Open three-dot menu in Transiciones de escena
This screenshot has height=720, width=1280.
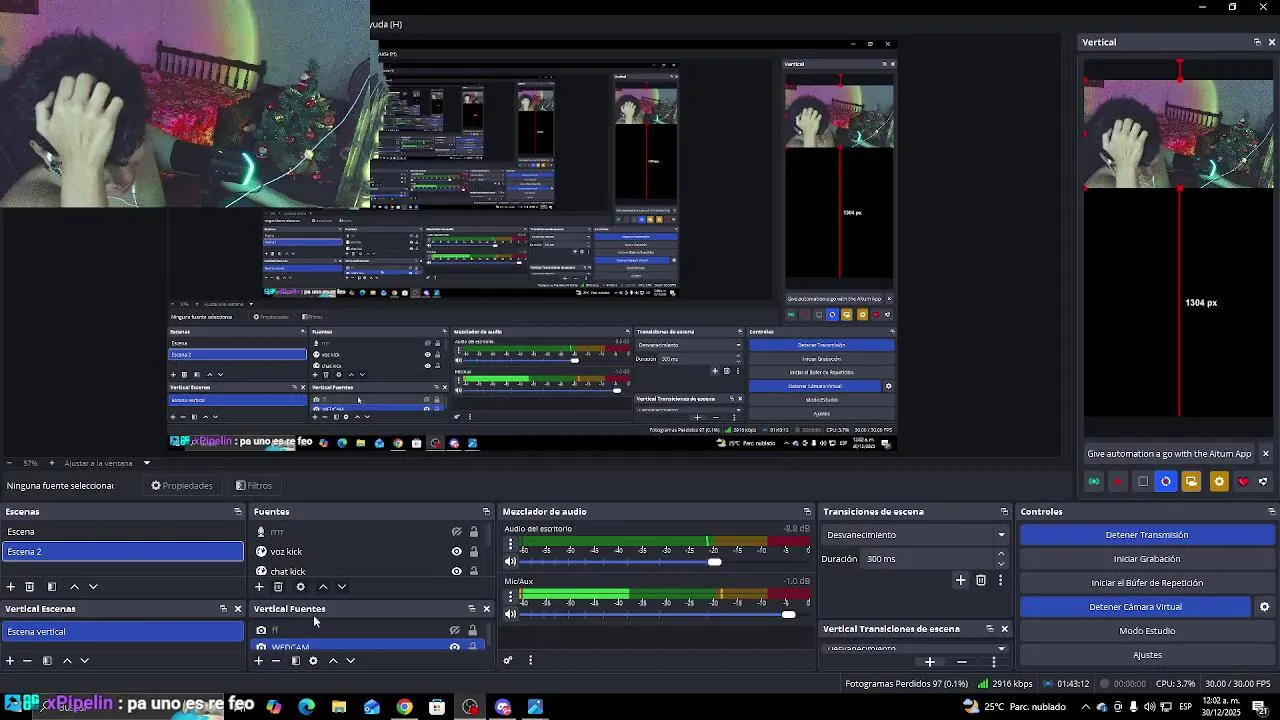(1000, 580)
